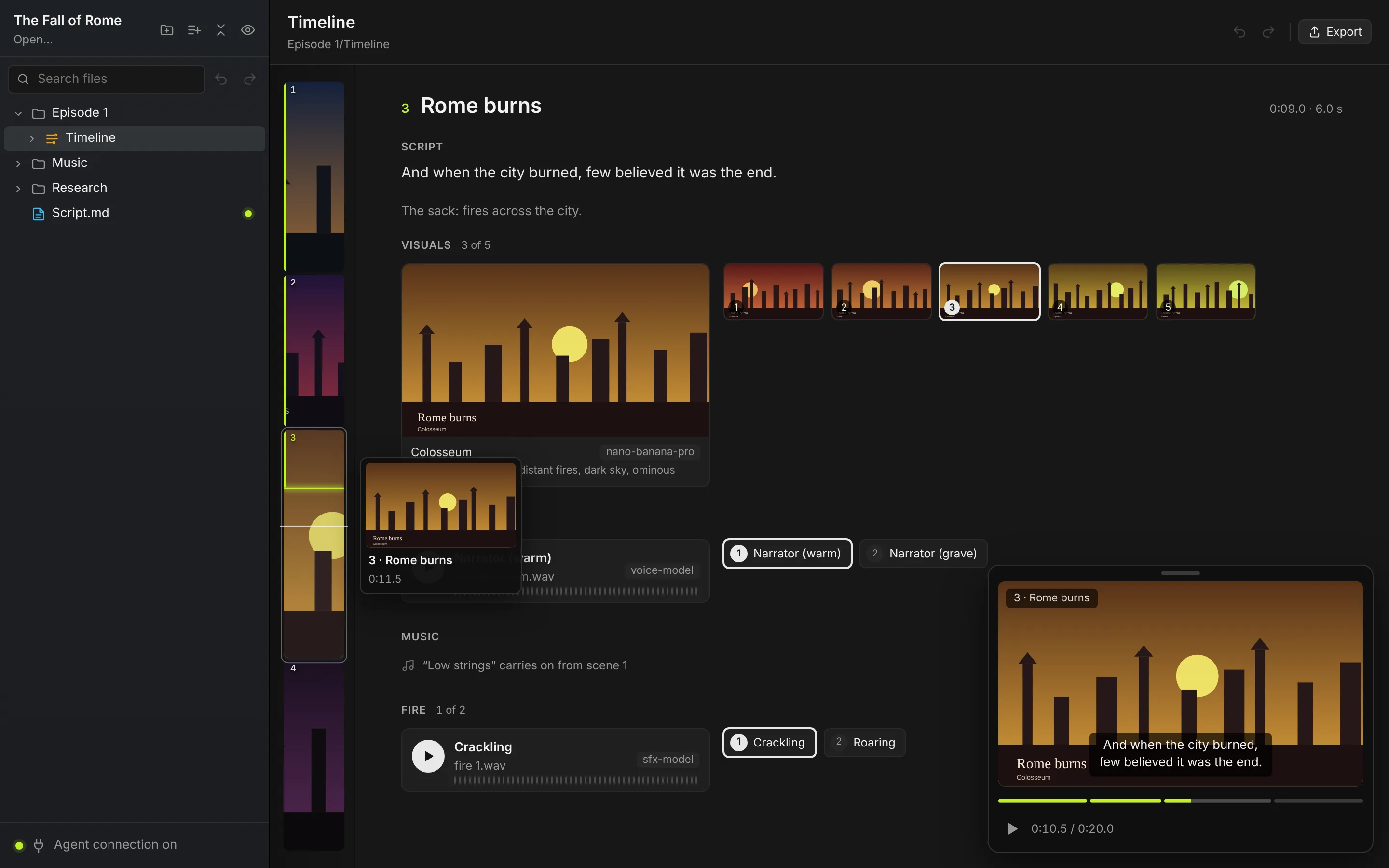Expand the Research folder chevron
This screenshot has height=868, width=1389.
pyautogui.click(x=18, y=188)
